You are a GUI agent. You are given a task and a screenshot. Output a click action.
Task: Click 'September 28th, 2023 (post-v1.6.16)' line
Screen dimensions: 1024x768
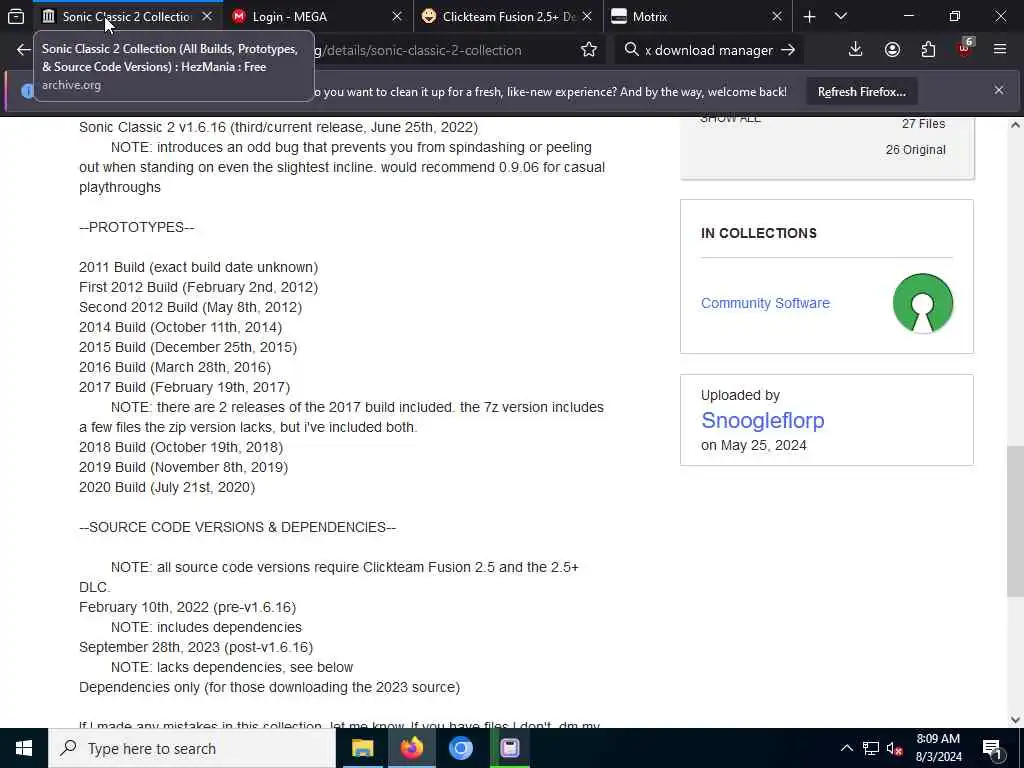pos(196,647)
